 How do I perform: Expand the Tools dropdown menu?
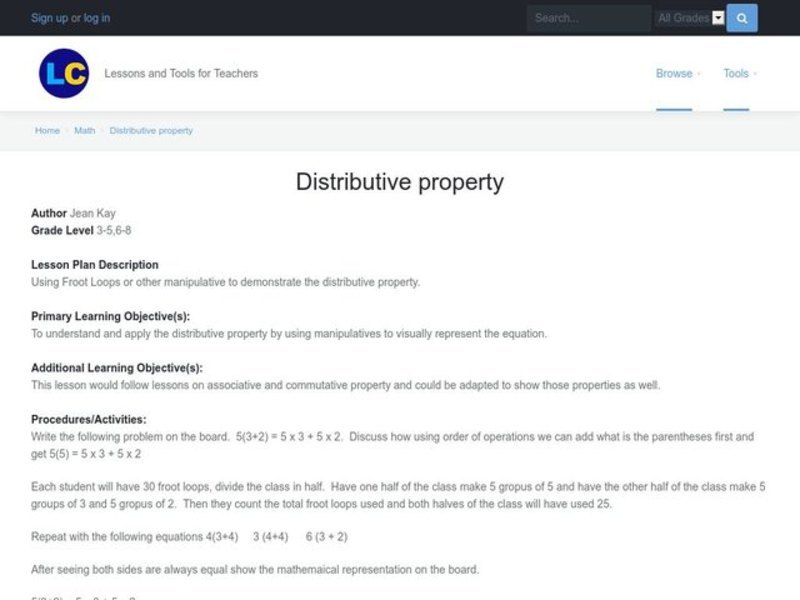738,73
